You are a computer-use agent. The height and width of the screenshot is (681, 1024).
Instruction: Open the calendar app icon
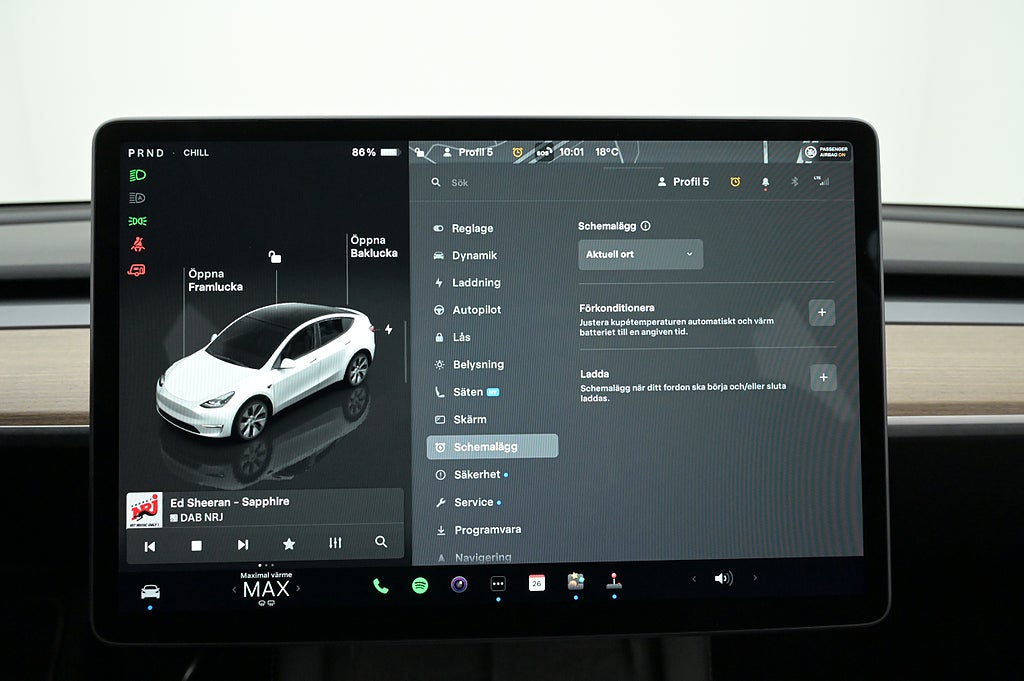coord(537,583)
